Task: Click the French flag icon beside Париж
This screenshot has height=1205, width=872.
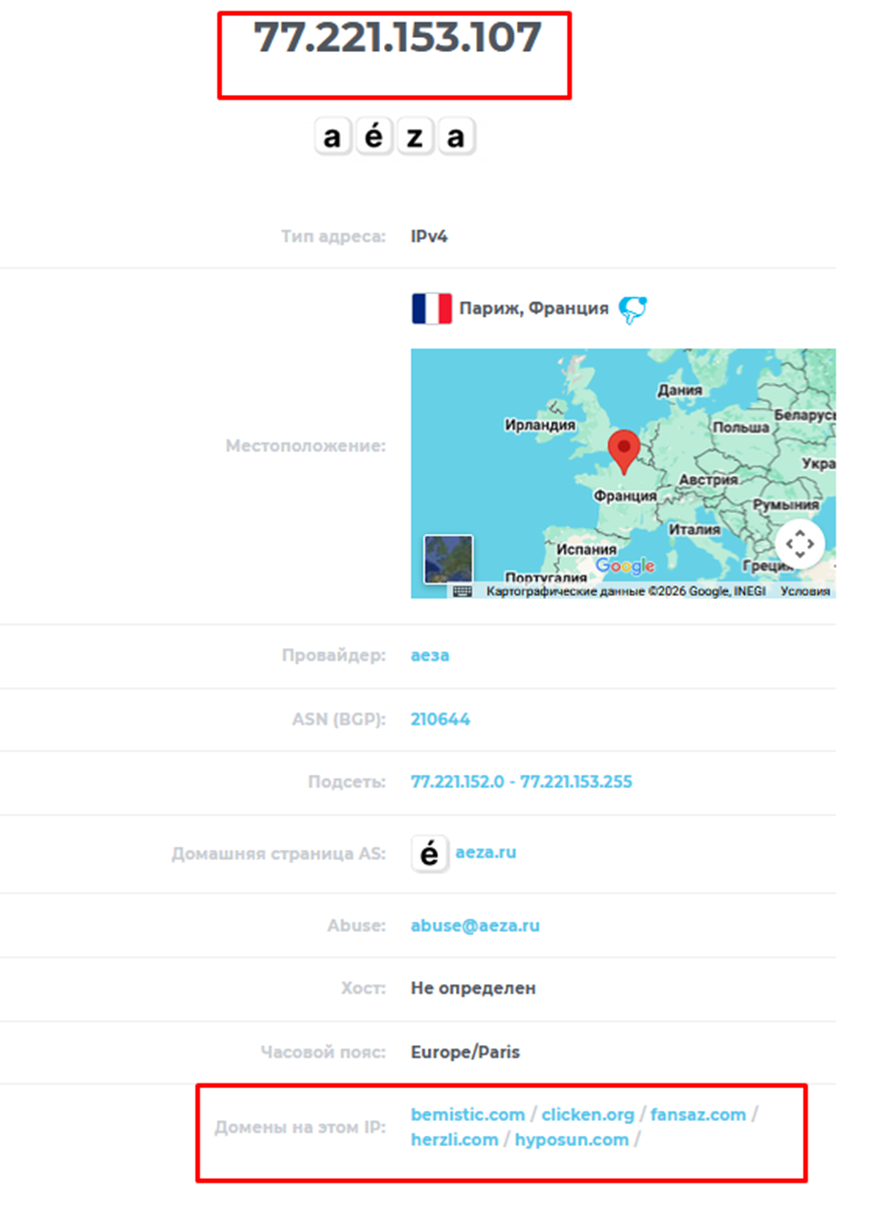Action: (431, 308)
